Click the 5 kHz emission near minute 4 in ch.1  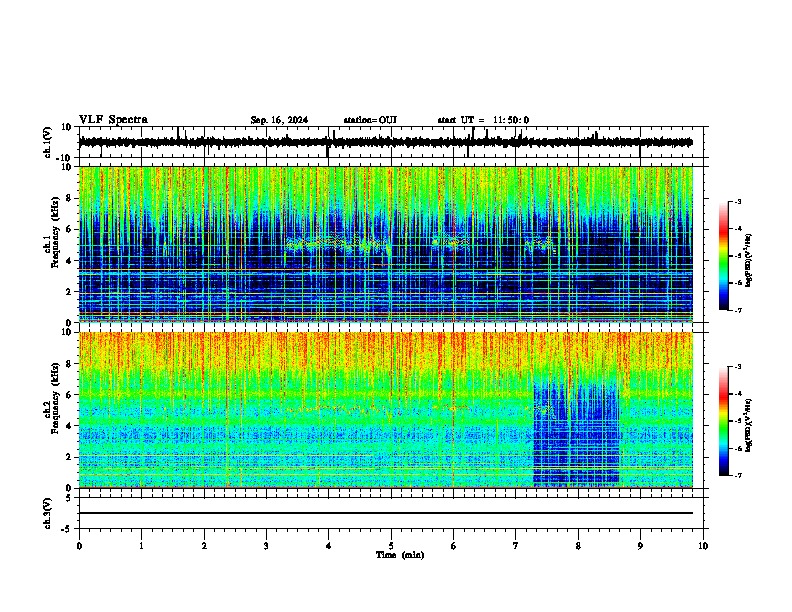coord(337,244)
